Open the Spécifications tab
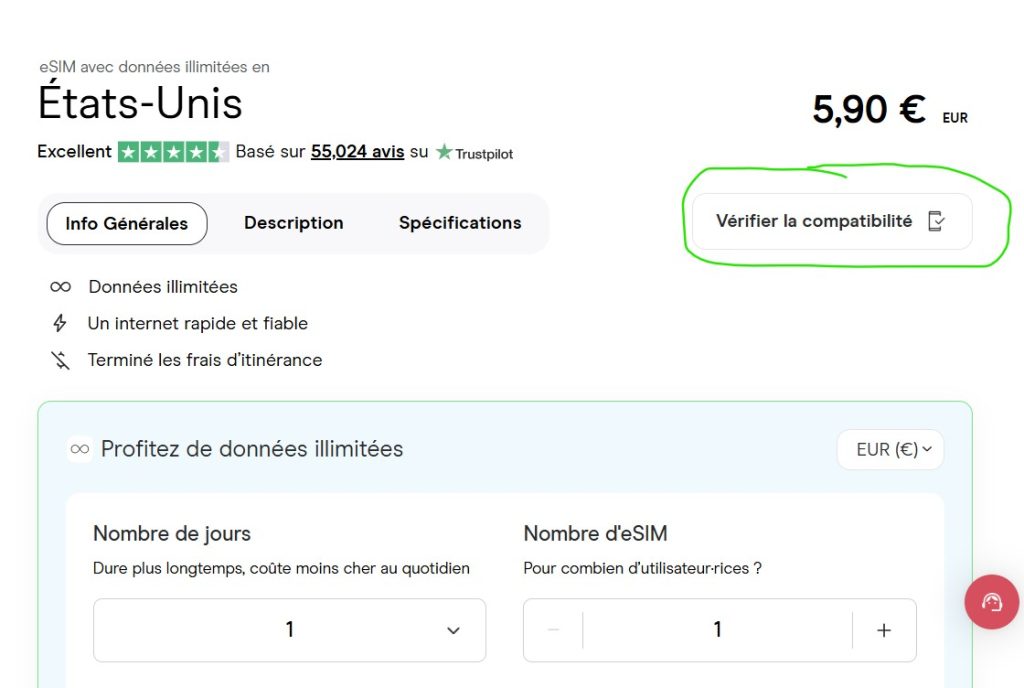This screenshot has width=1024, height=688. point(459,223)
